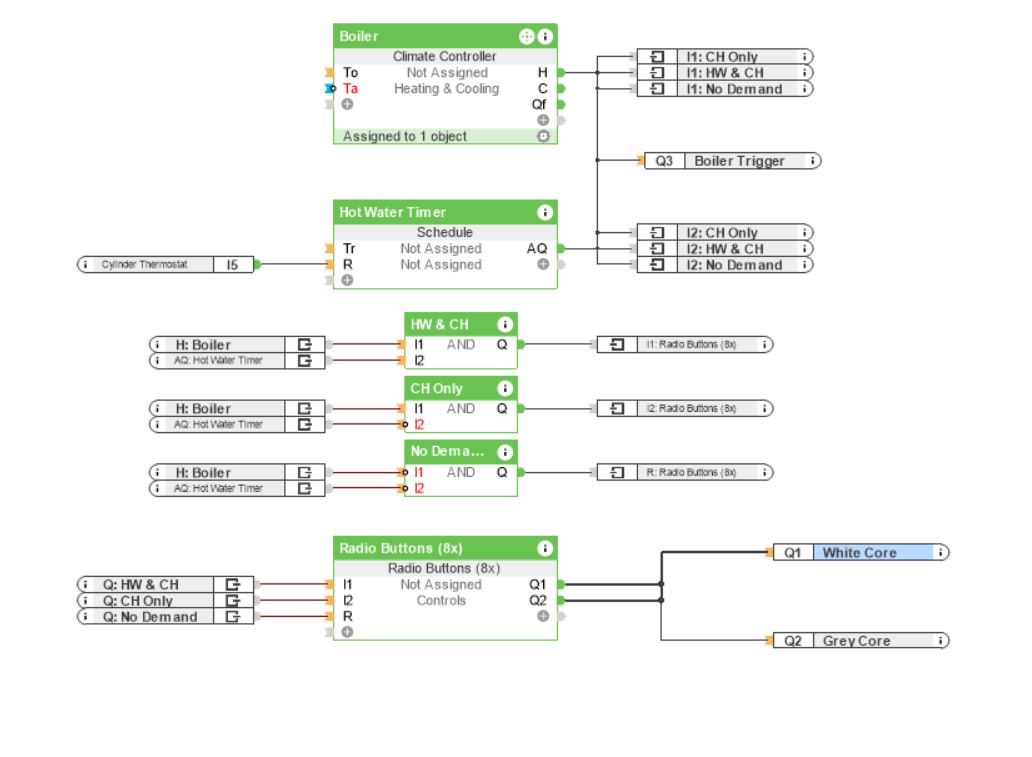This screenshot has height=757, width=1032.
Task: Toggle the inverted Ta input on Boiler block
Action: pyautogui.click(x=331, y=89)
